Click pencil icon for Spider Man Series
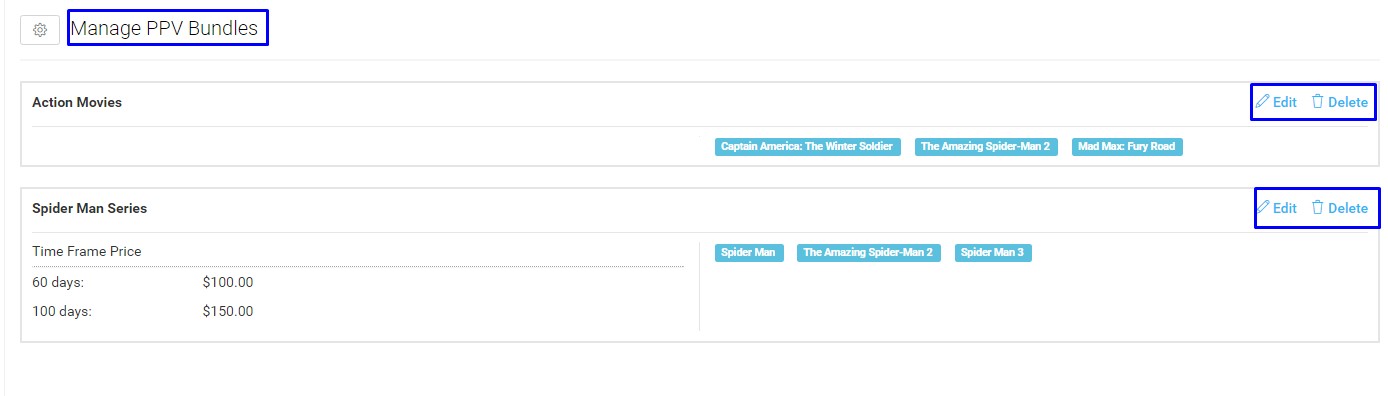Screen dimensions: 1388x396 (x=1262, y=208)
